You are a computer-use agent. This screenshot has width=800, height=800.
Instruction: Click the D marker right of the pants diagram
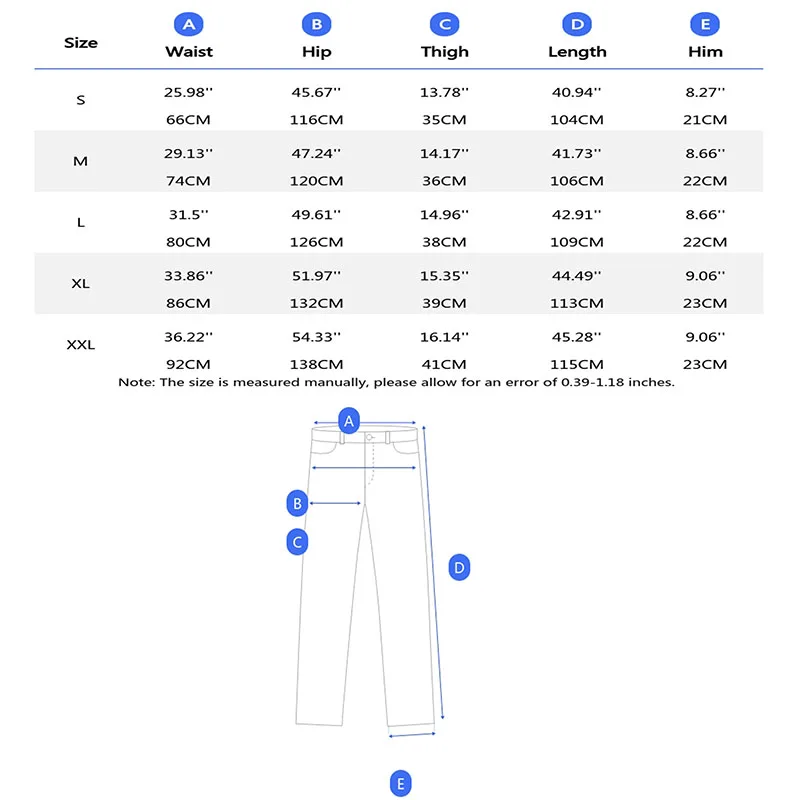pyautogui.click(x=459, y=568)
